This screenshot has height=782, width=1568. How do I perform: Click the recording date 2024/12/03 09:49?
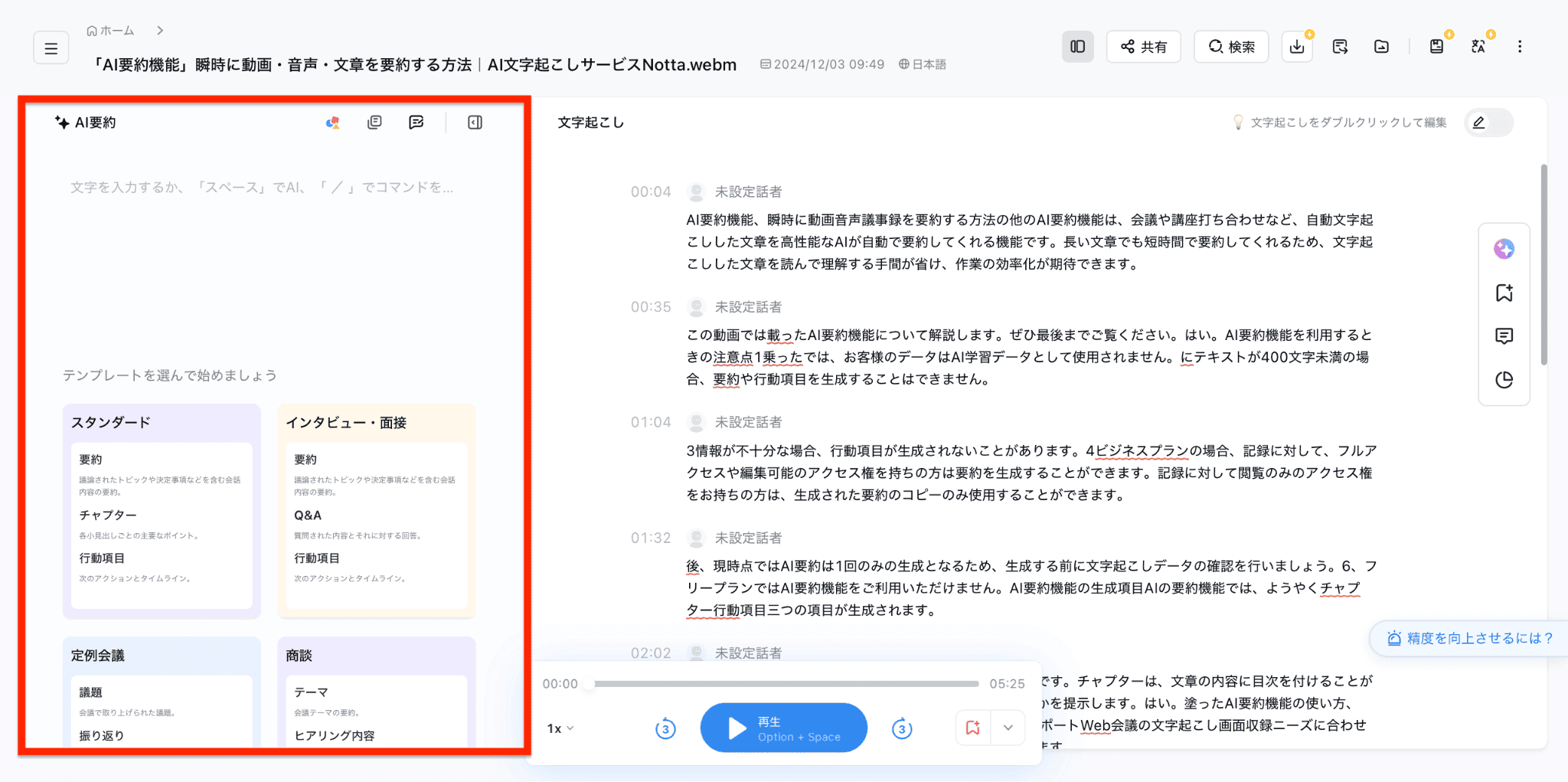pyautogui.click(x=822, y=64)
